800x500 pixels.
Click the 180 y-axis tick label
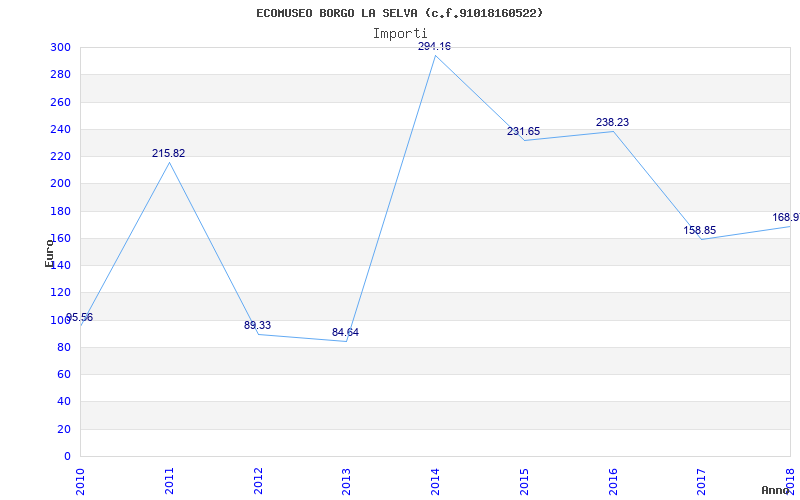click(61, 211)
